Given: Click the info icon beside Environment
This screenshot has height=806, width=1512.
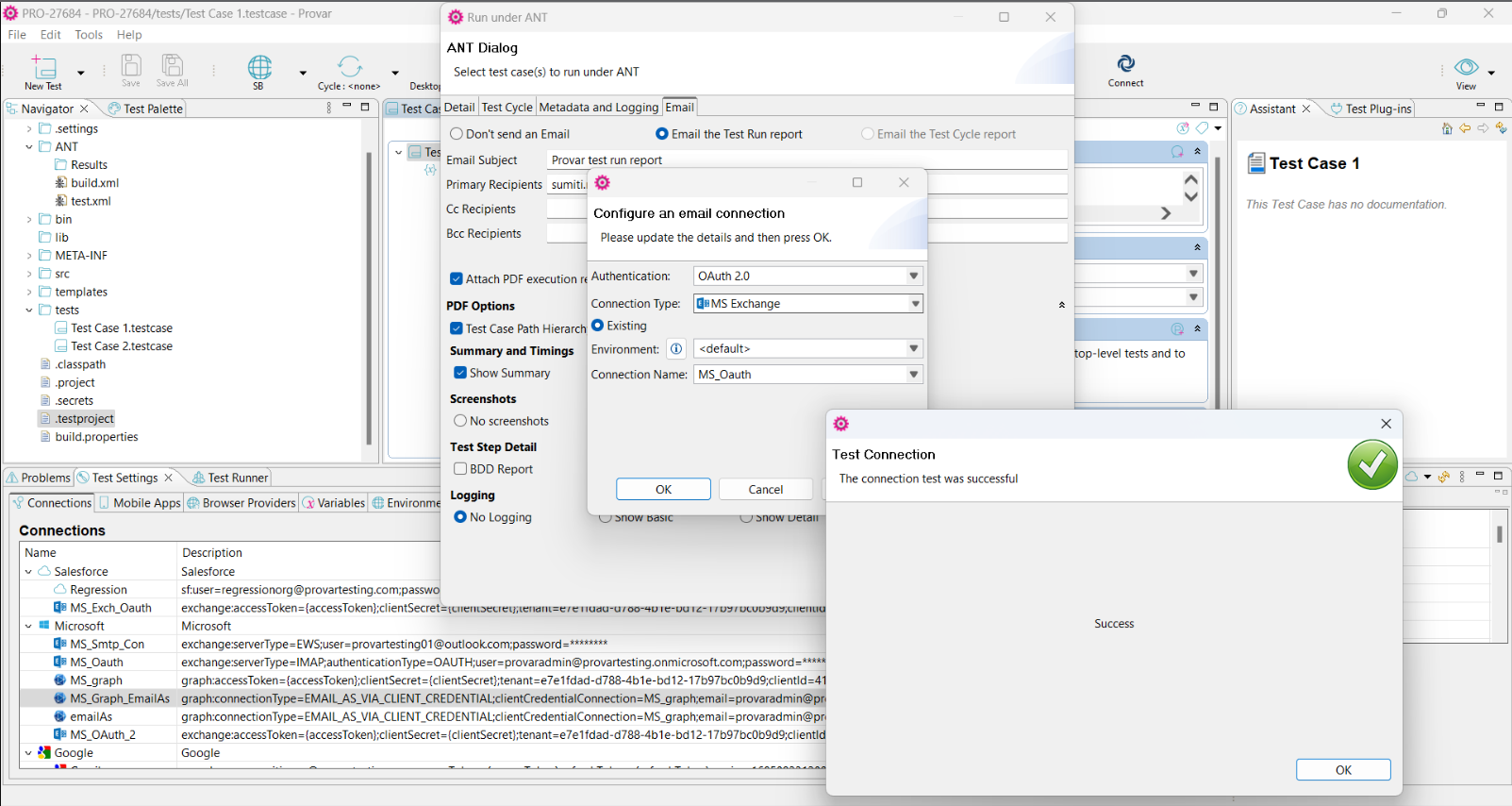Looking at the screenshot, I should pyautogui.click(x=676, y=349).
